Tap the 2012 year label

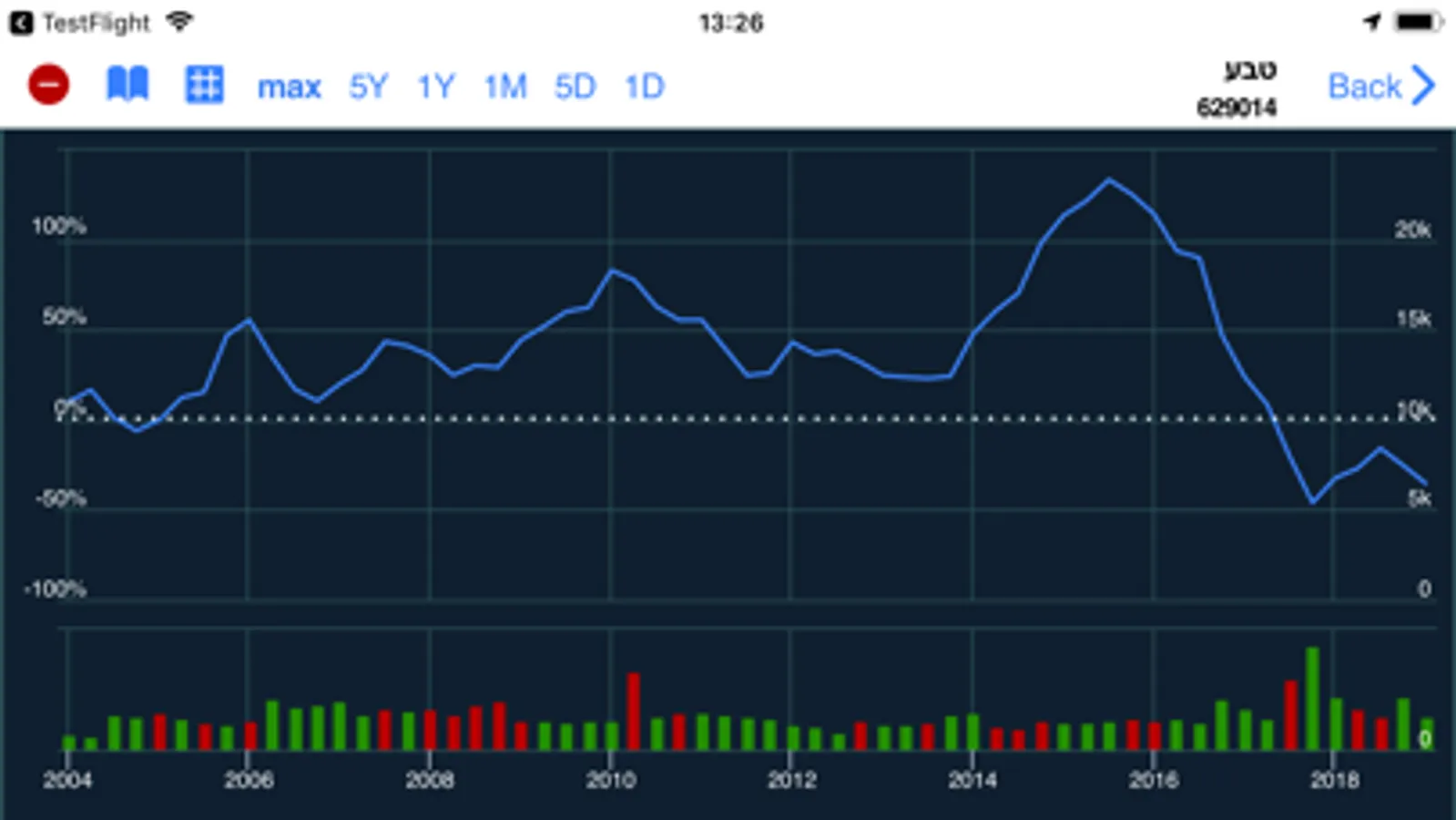click(x=792, y=780)
